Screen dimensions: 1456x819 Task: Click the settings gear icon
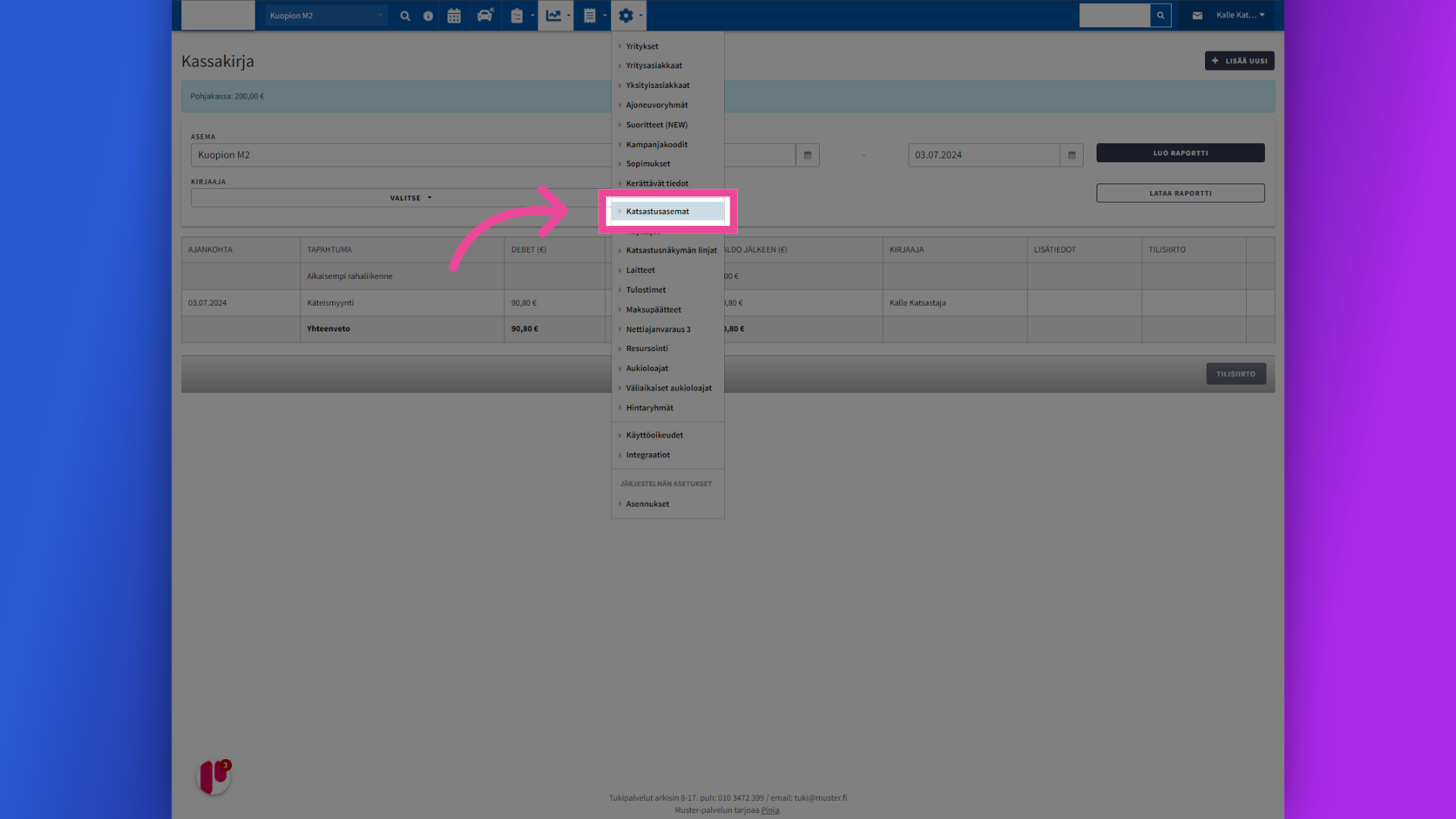[626, 15]
